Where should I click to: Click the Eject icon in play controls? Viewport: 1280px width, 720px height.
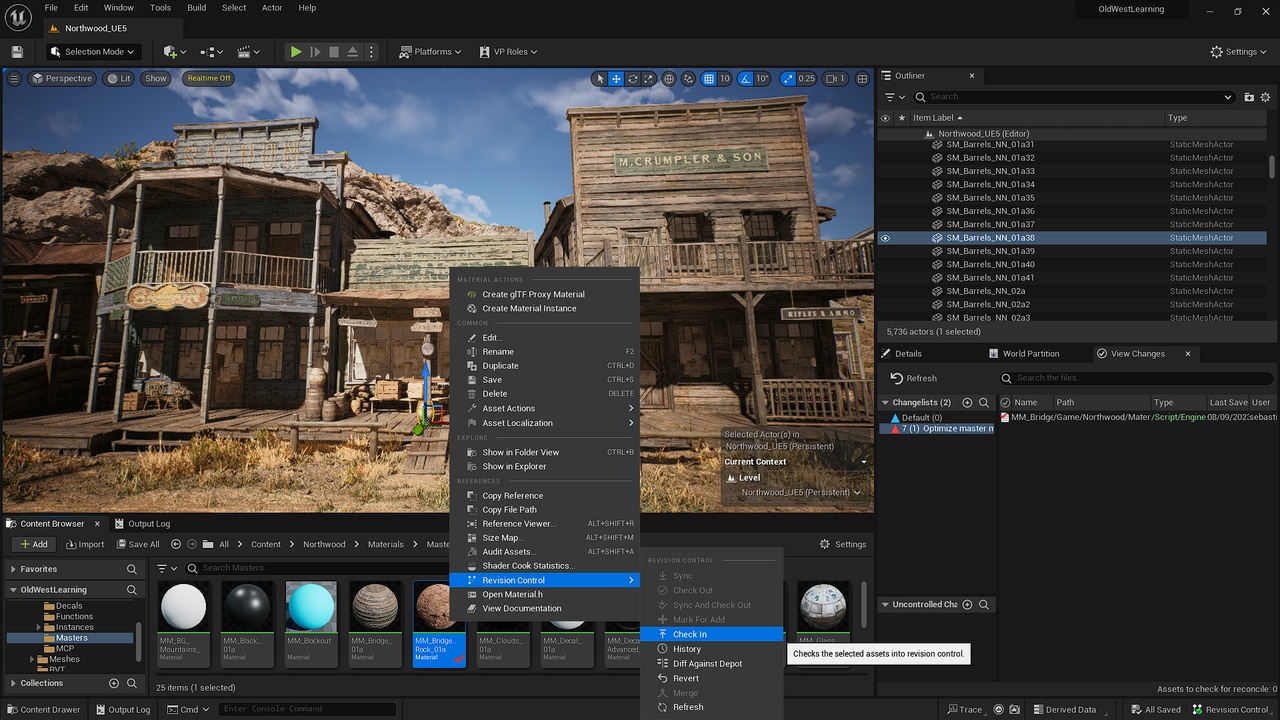(x=353, y=52)
